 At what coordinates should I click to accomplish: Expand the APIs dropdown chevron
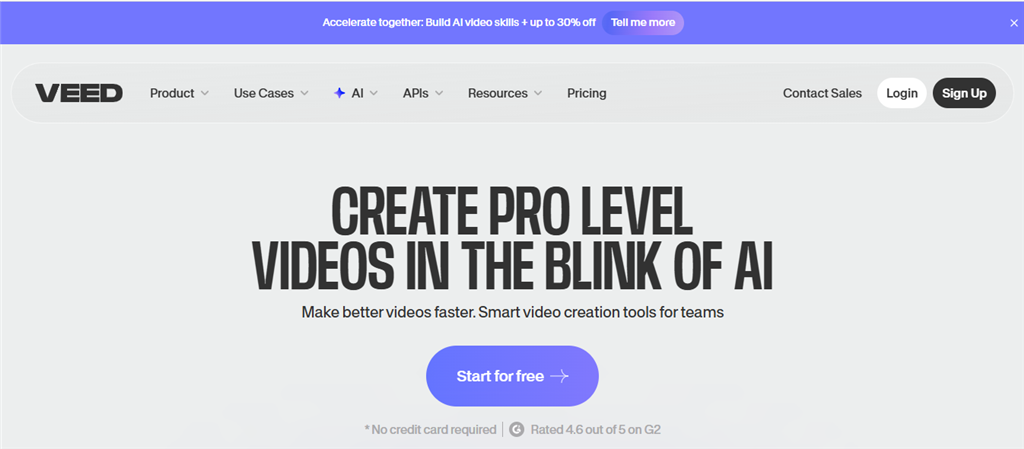coord(439,93)
